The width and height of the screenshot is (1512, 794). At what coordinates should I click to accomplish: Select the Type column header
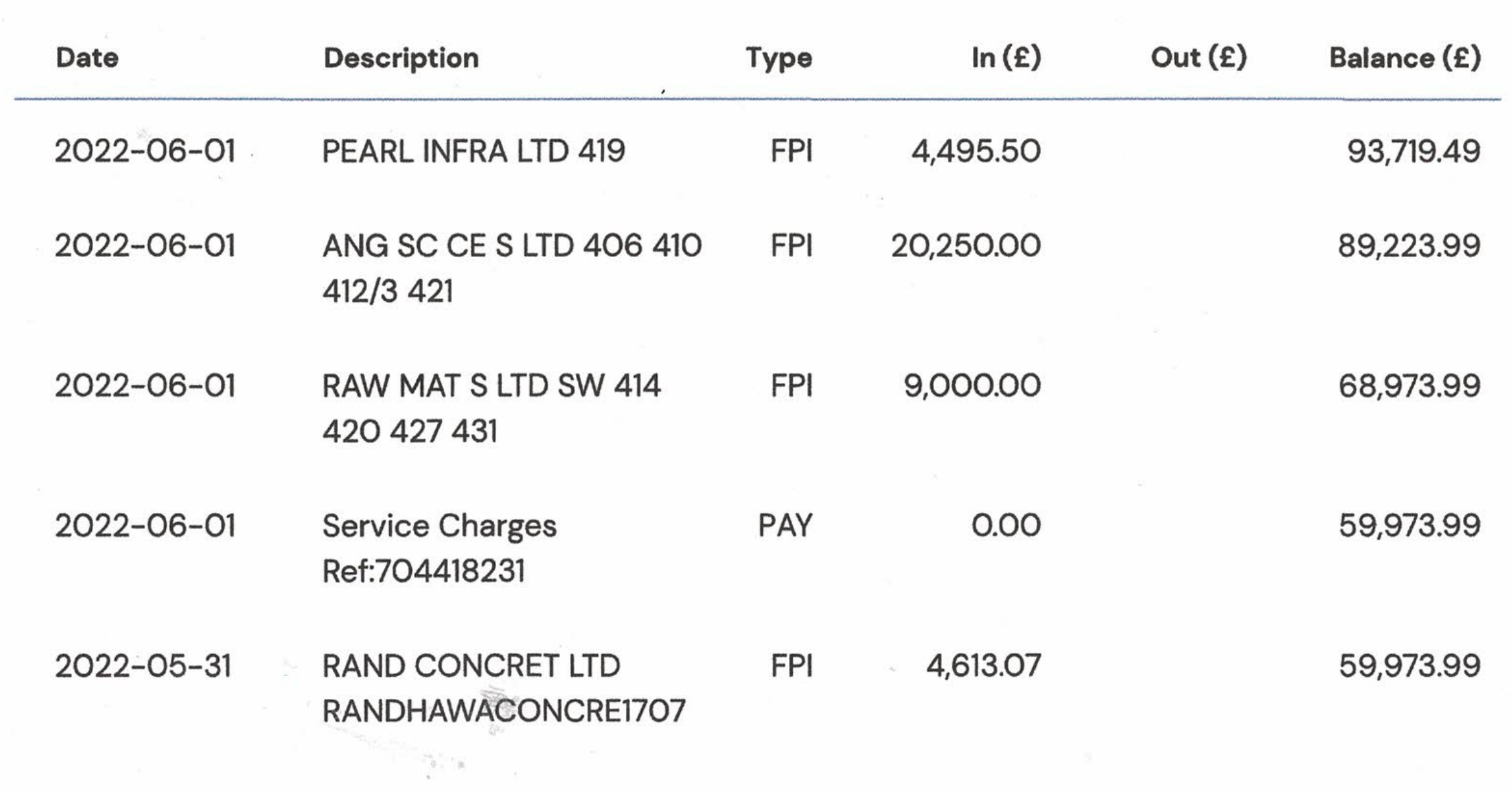tap(778, 58)
